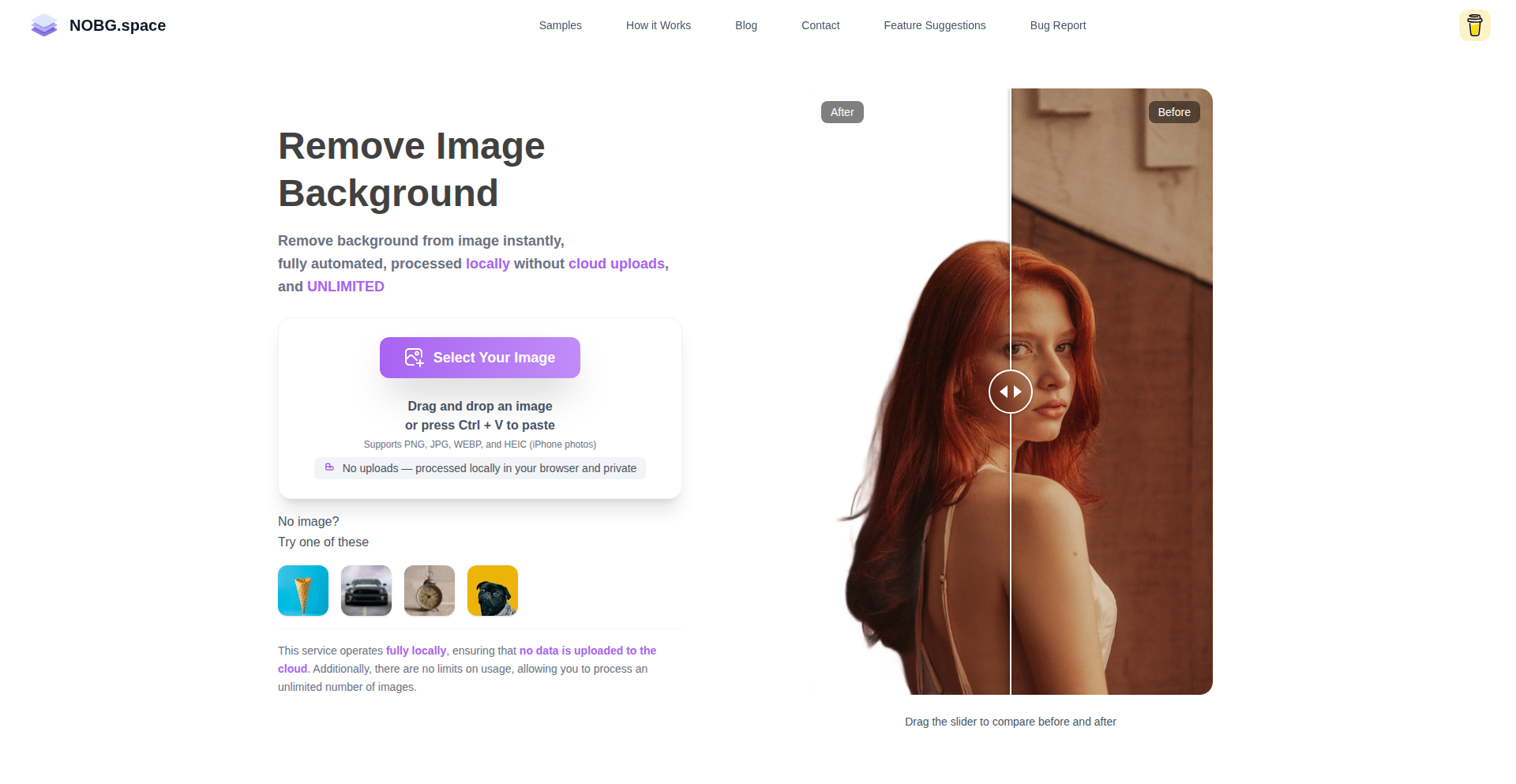Click the 'cloud uploads' highlighted phrase

[x=617, y=264]
